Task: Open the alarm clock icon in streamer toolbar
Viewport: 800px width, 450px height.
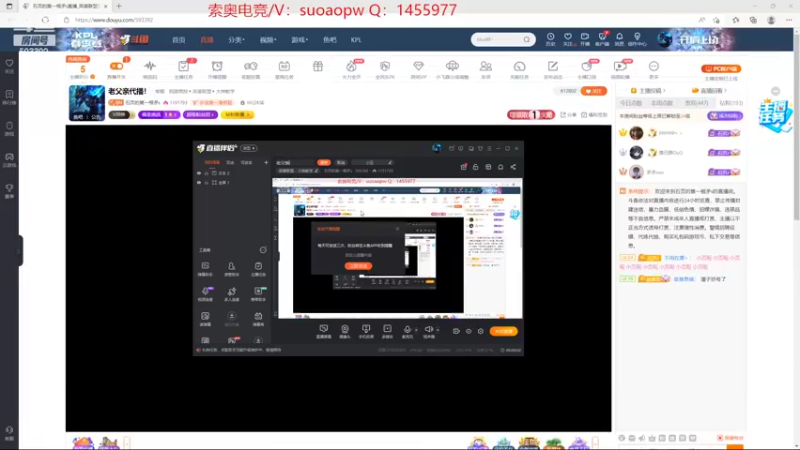Action: (217, 66)
